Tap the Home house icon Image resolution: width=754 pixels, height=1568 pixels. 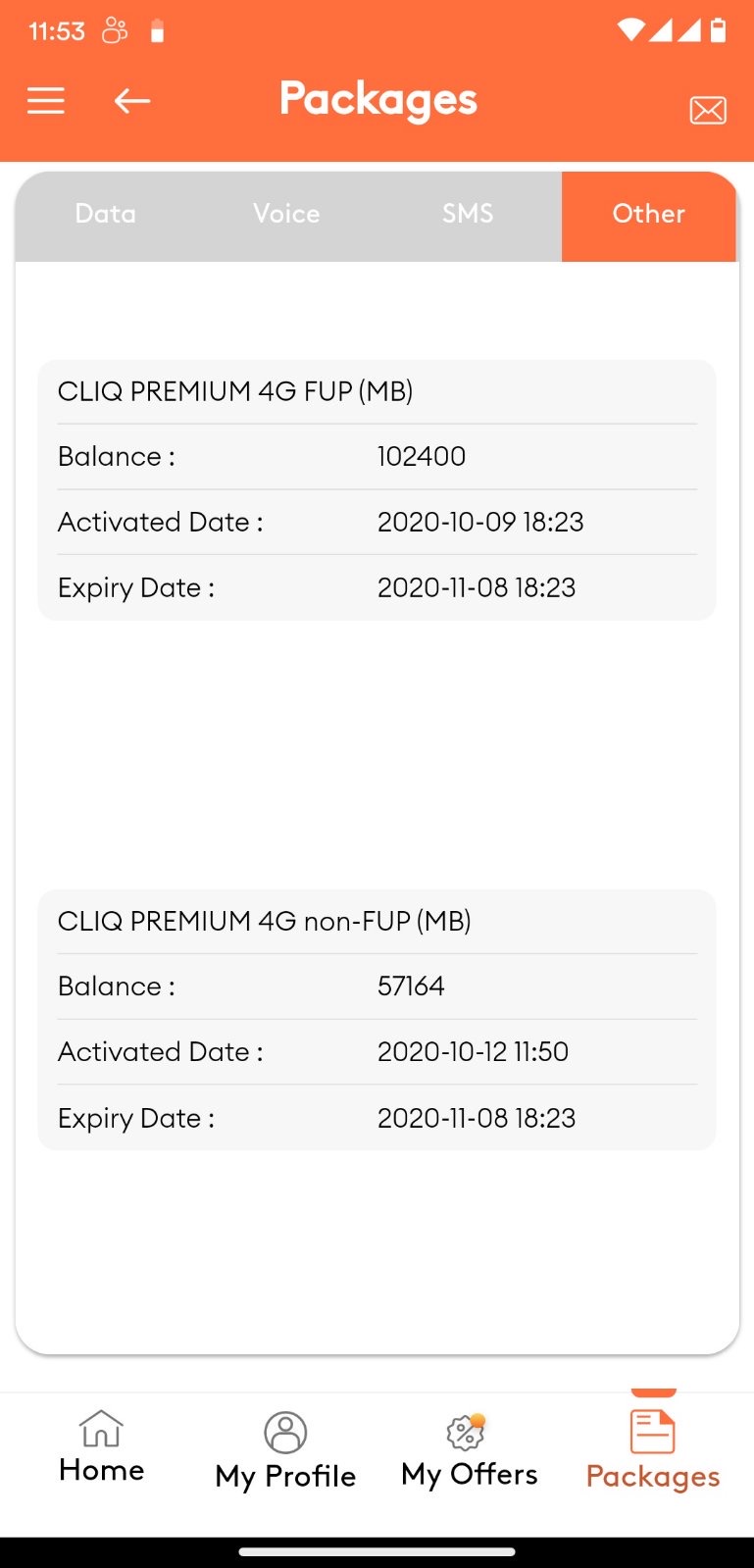[x=101, y=1429]
